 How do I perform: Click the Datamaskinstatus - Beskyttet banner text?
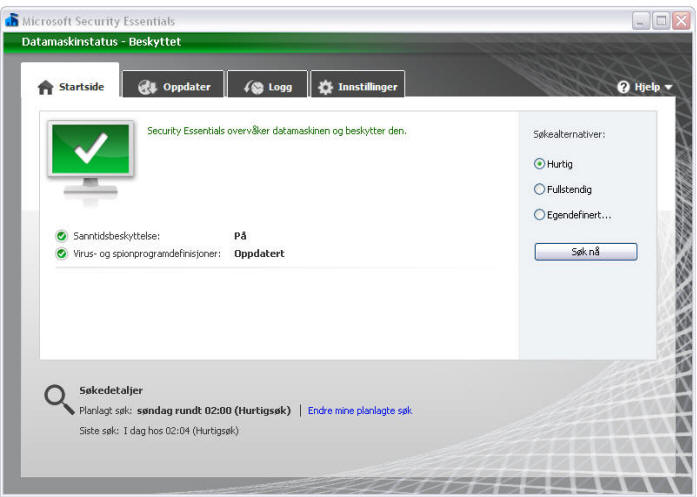tap(101, 42)
